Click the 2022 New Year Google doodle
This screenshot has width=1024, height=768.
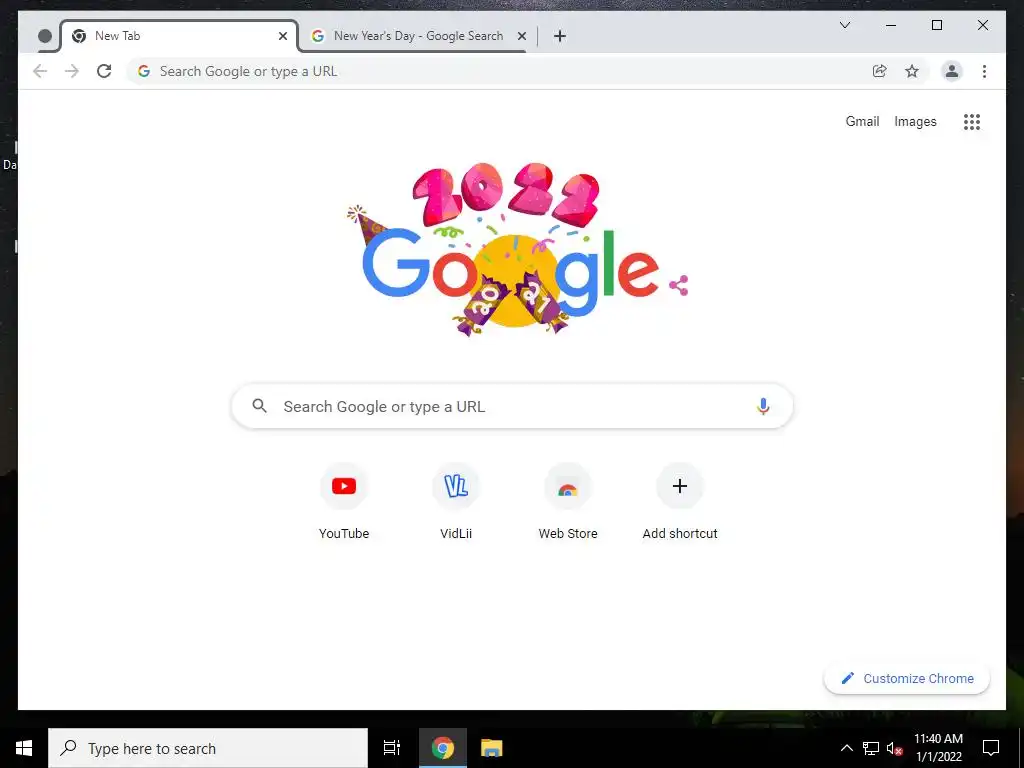(x=511, y=249)
